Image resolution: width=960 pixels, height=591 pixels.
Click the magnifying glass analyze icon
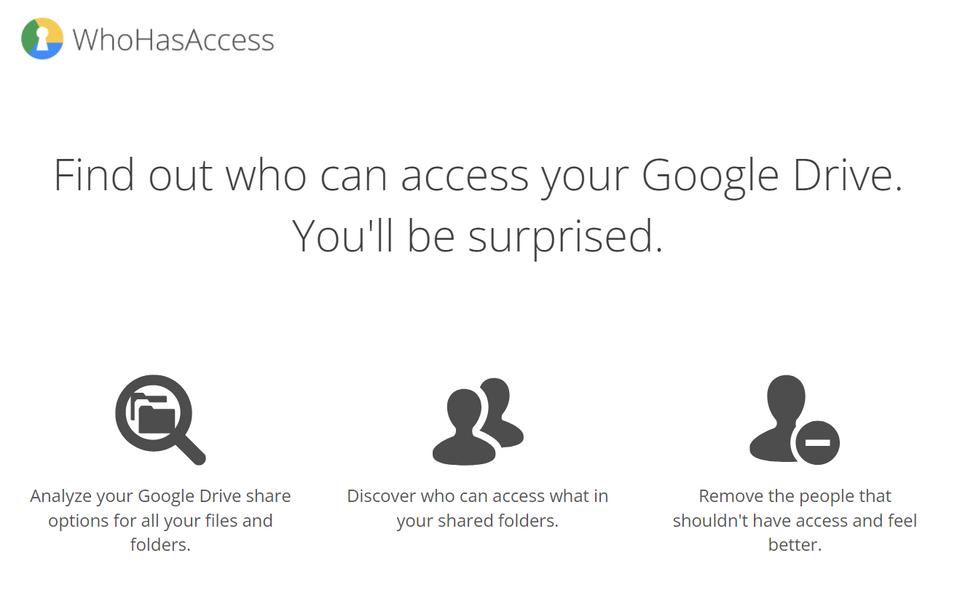coord(160,420)
